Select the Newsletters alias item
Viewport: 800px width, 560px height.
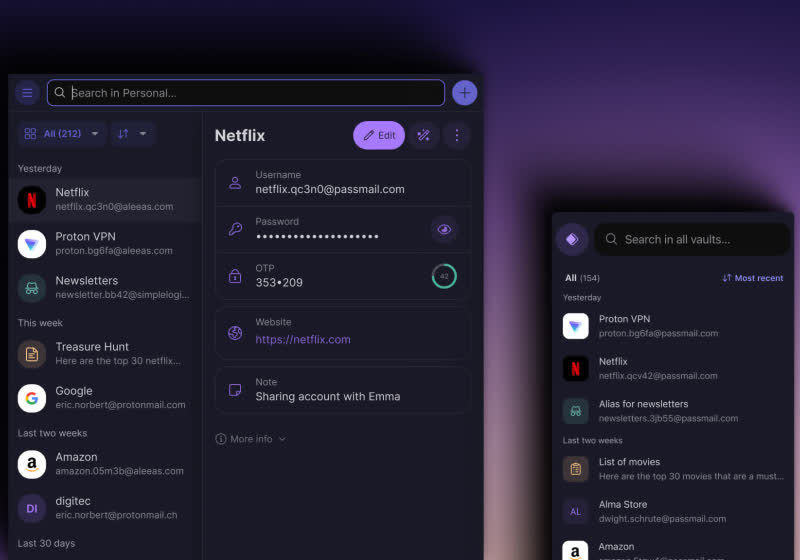coord(105,288)
